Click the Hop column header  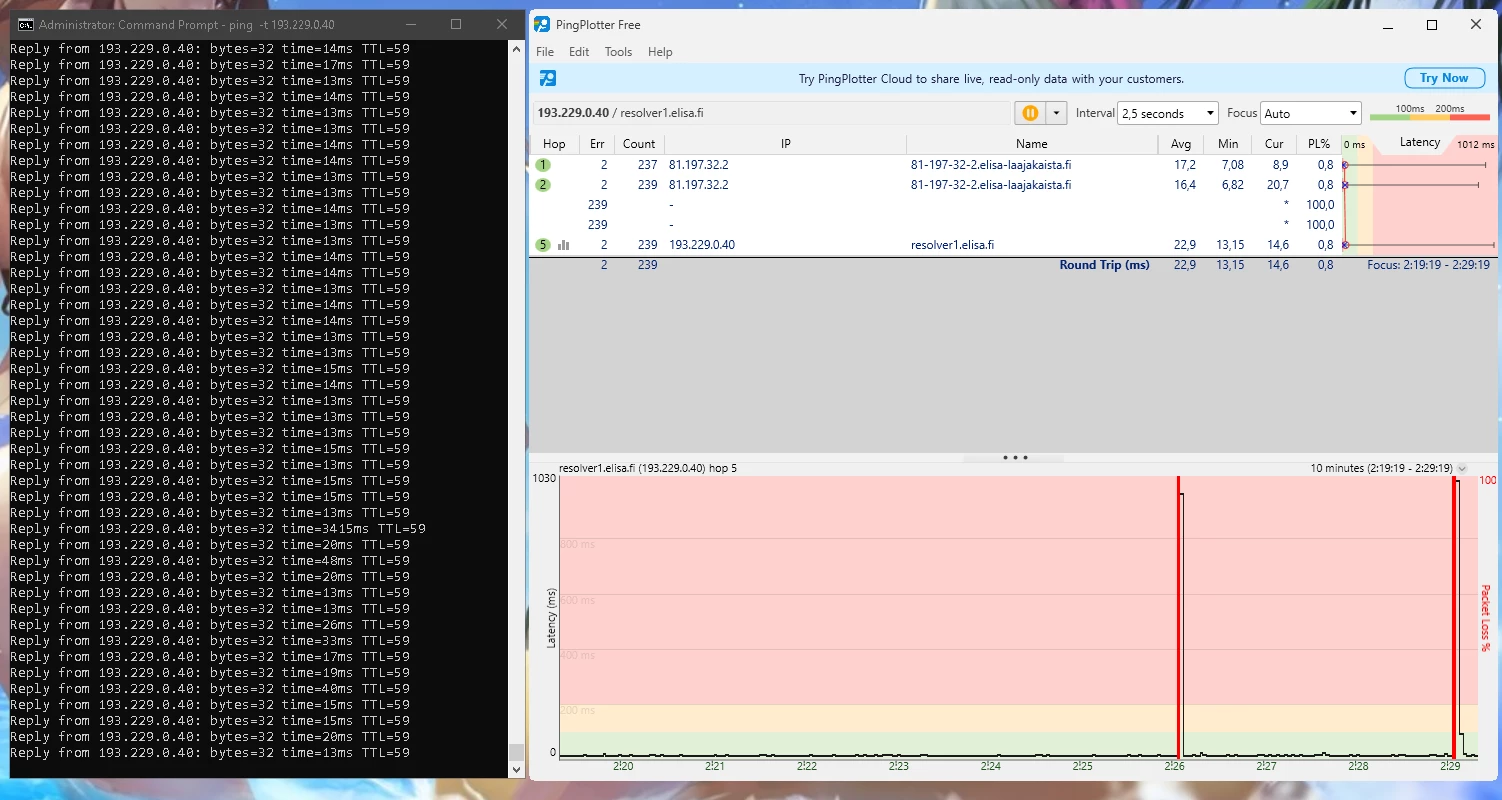click(x=554, y=144)
